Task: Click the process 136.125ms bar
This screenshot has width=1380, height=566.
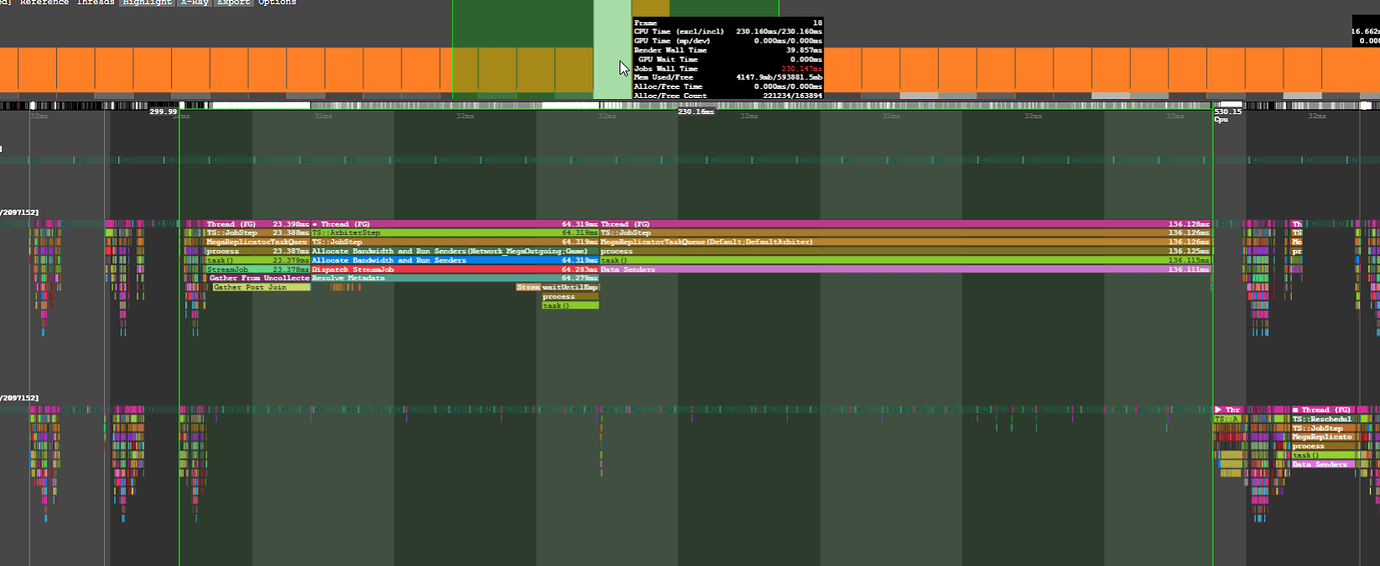Action: click(x=905, y=251)
